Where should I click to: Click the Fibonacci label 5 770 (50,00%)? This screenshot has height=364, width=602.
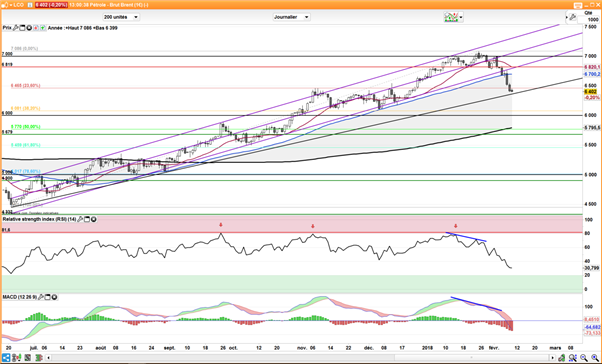[25, 127]
